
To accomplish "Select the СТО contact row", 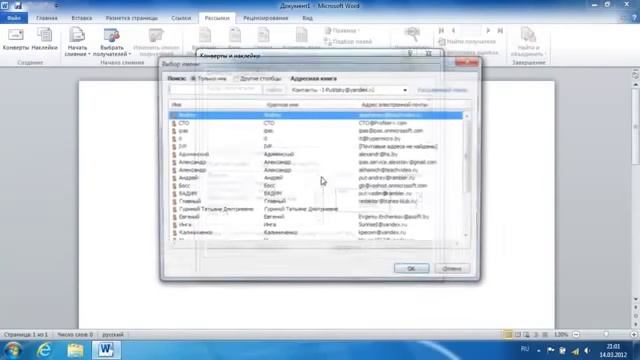I will pyautogui.click(x=316, y=123).
